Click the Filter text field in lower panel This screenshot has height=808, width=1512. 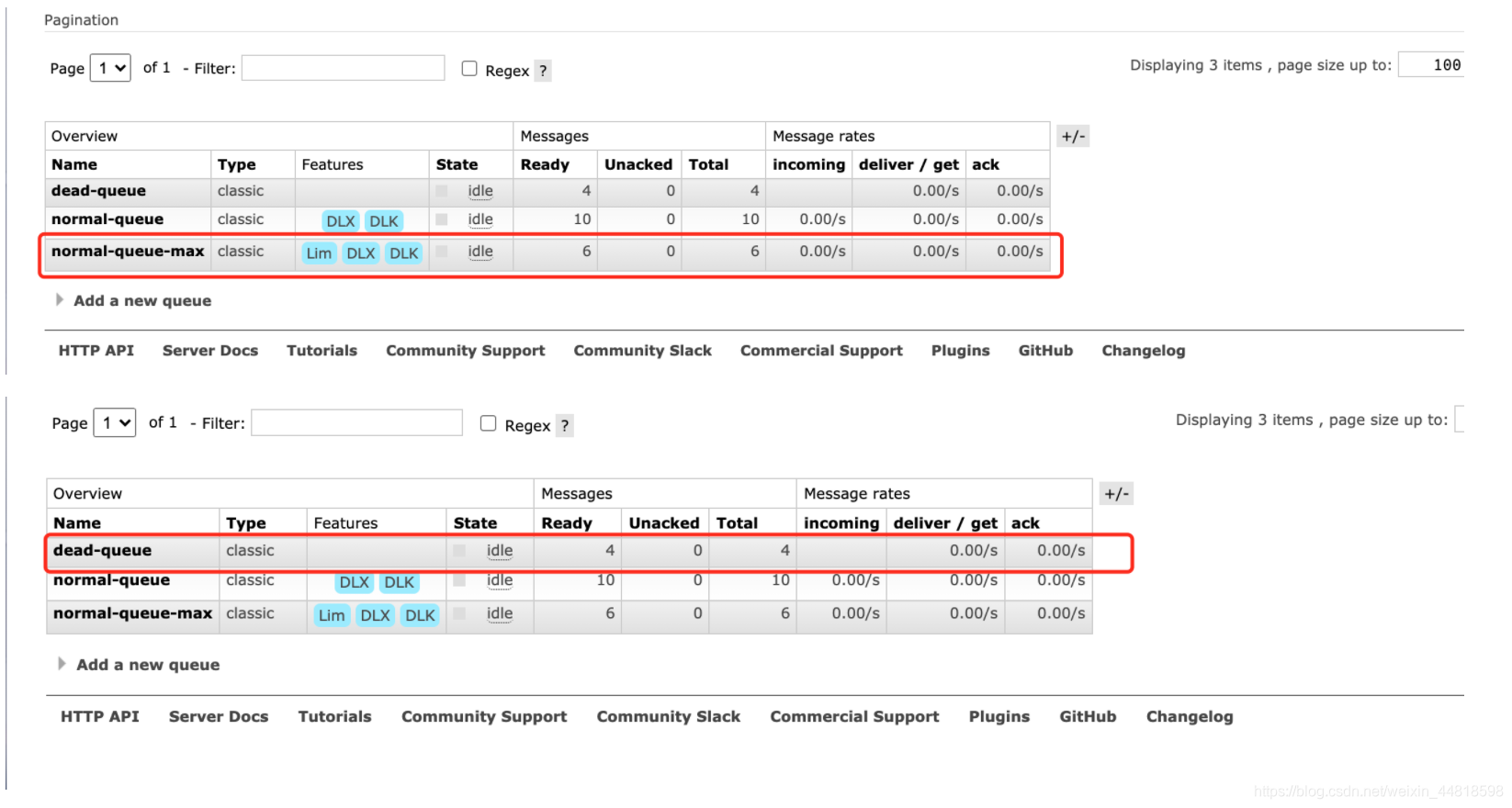[x=356, y=422]
